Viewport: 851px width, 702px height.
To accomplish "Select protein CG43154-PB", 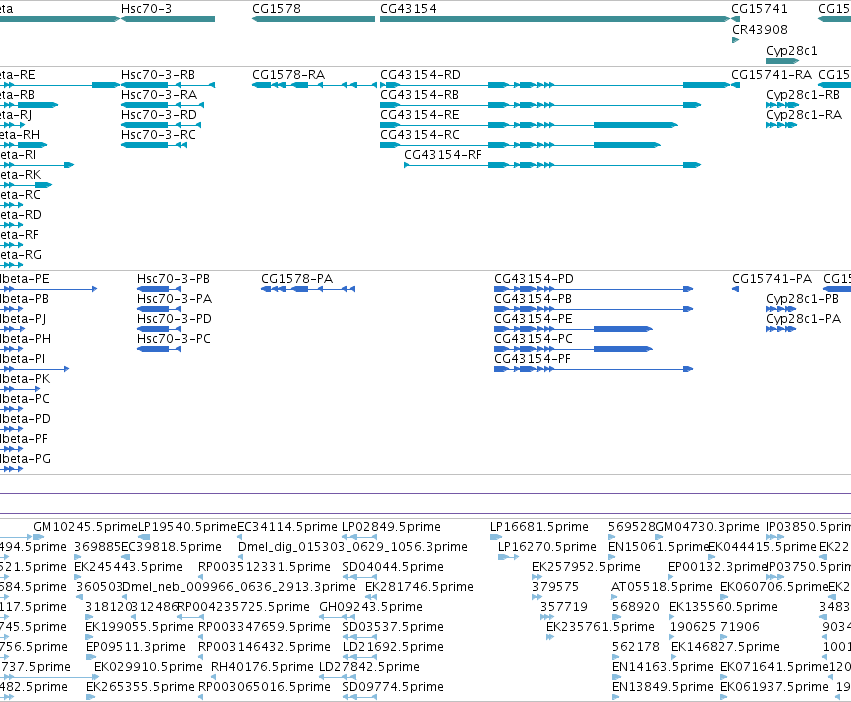I will tap(593, 309).
